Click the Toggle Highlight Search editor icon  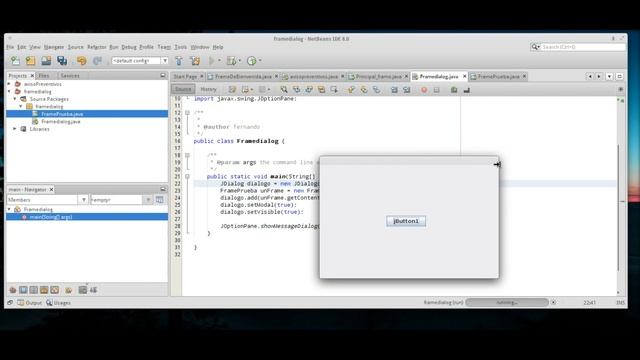pyautogui.click(x=322, y=89)
